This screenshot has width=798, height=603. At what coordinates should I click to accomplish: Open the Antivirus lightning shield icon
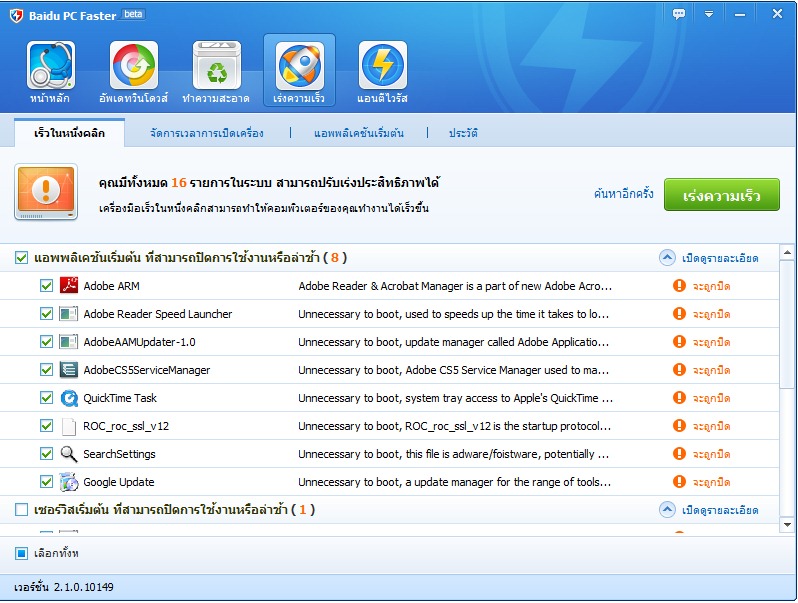382,66
